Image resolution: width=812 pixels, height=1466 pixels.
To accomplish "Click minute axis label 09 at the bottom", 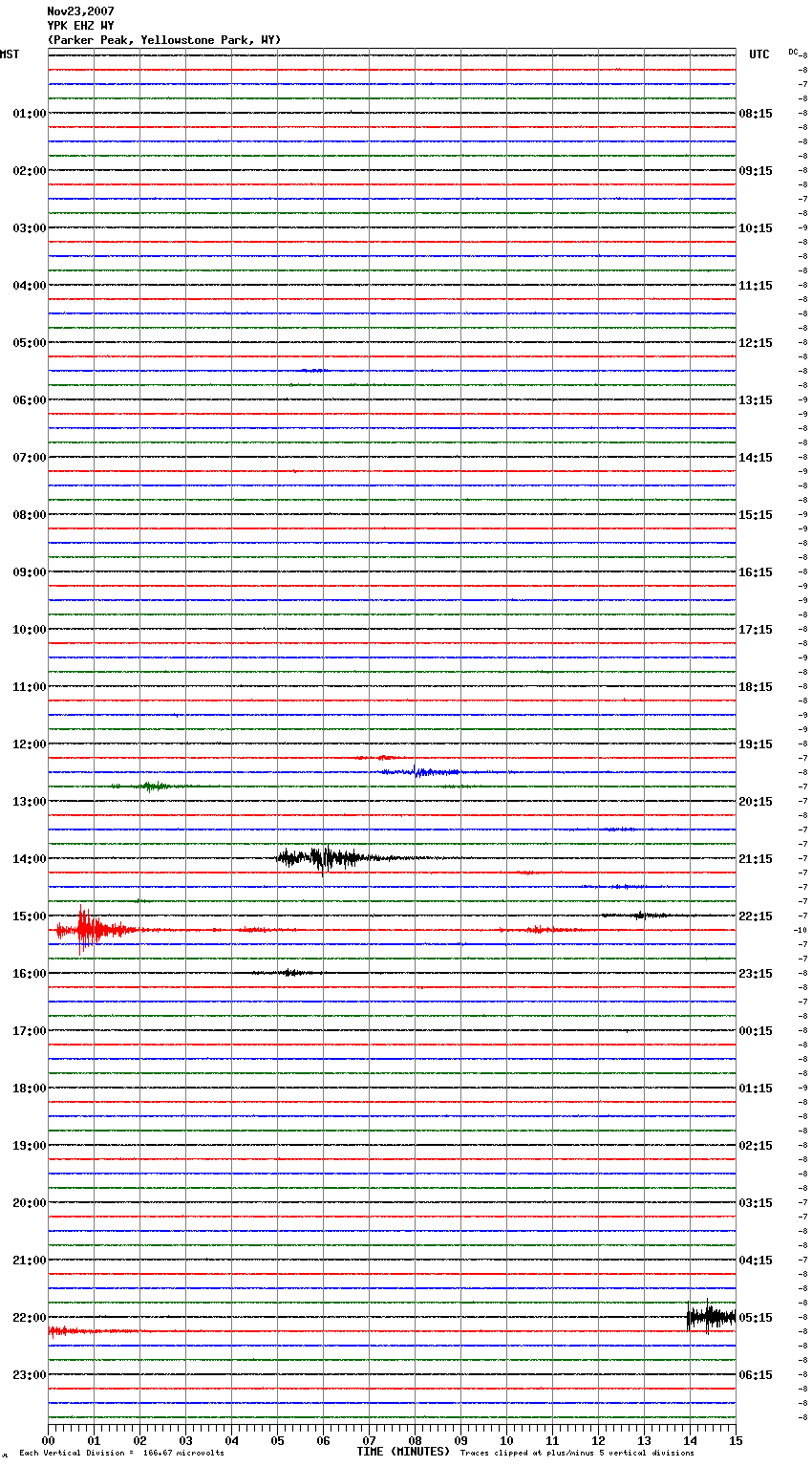I will [461, 1440].
